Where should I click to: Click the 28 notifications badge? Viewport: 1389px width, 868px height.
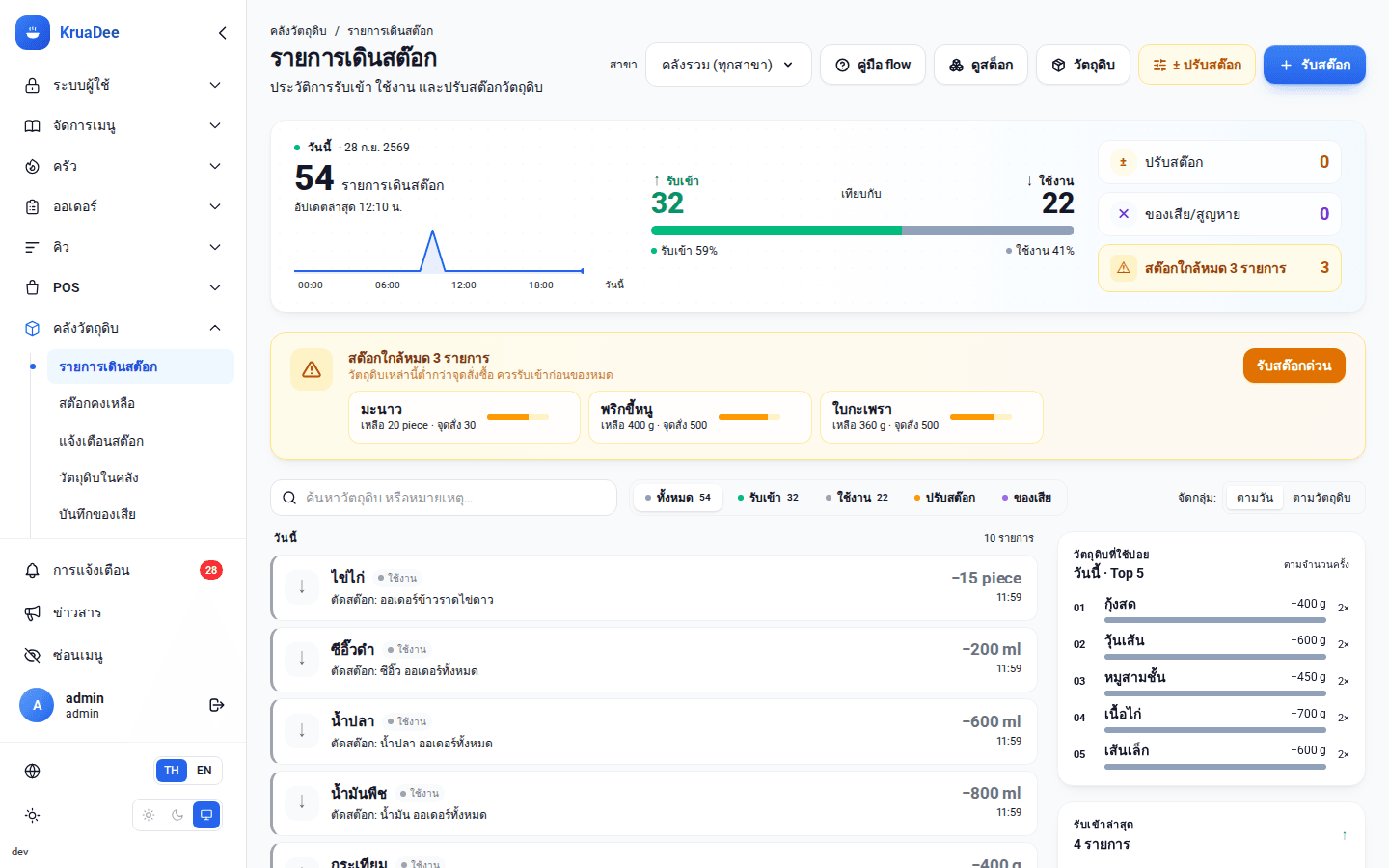click(x=211, y=570)
